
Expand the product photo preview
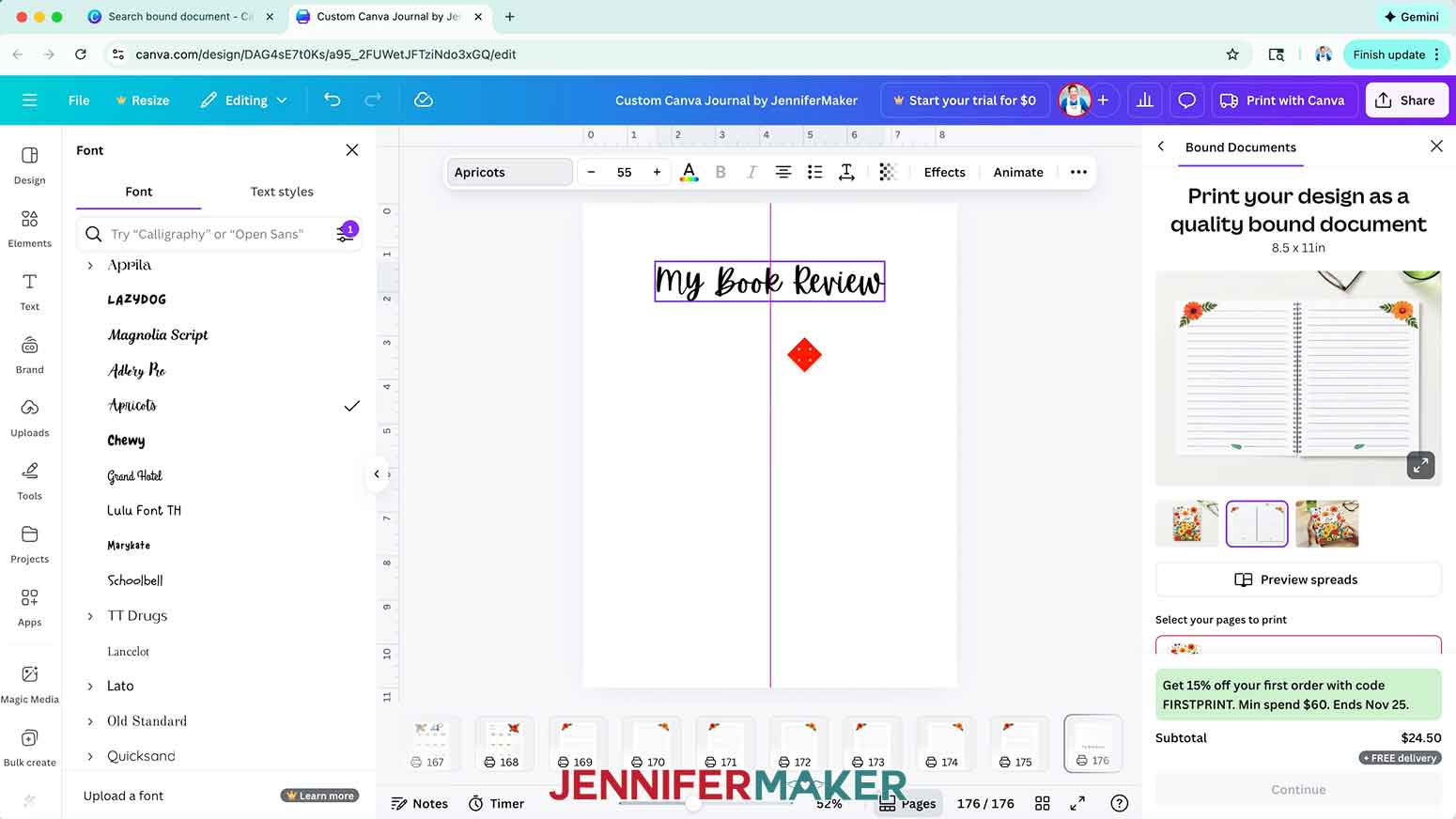coord(1420,465)
